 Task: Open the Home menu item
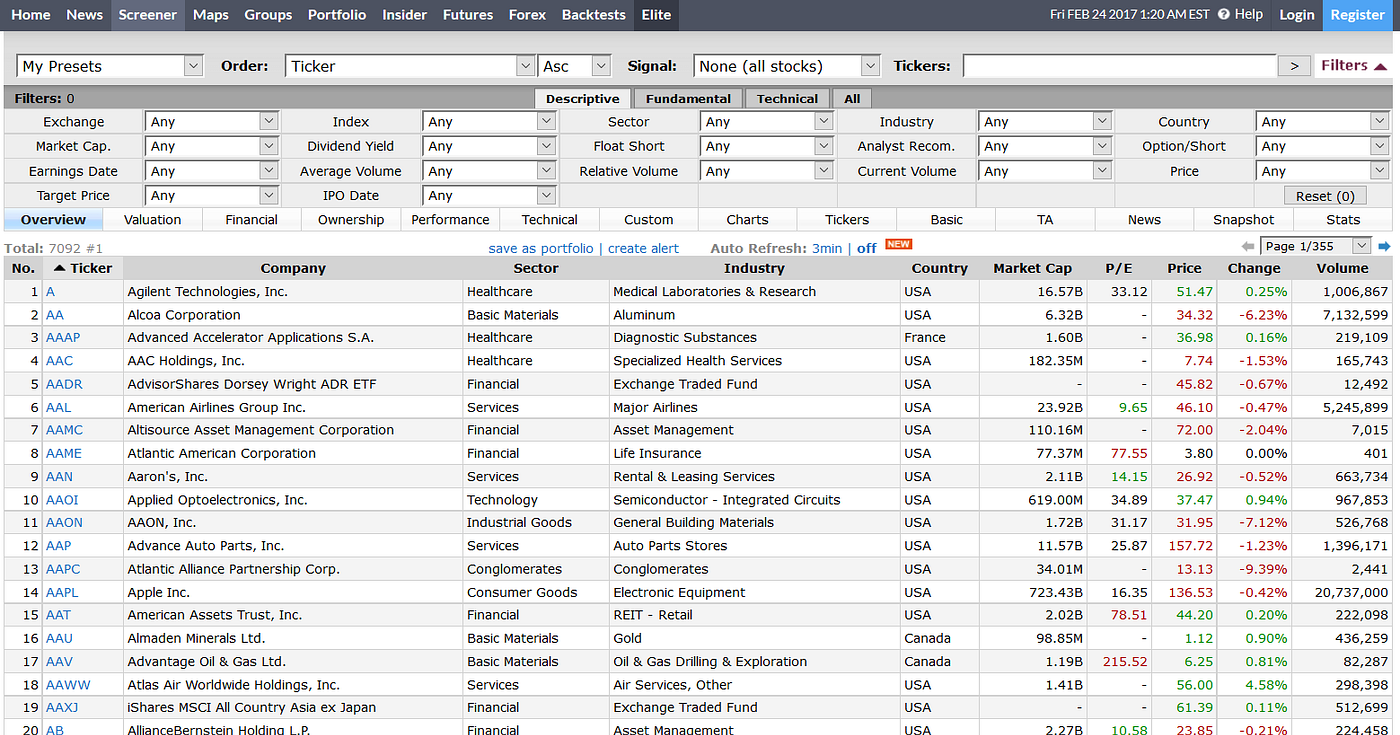coord(30,15)
